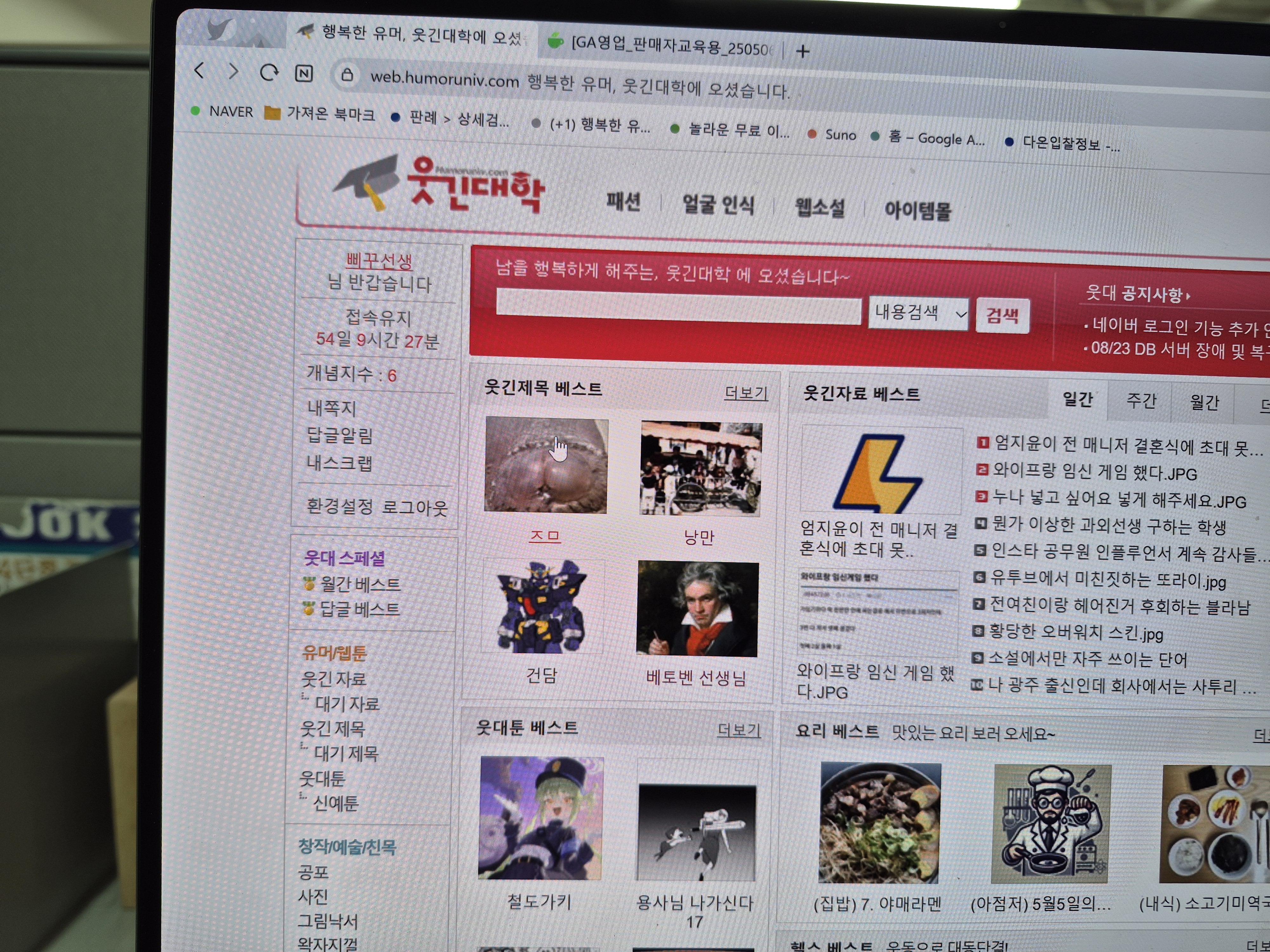Open the (집밥) 7. 야매라멘 food thumbnail
Screen dimensions: 1270x952
879,822
